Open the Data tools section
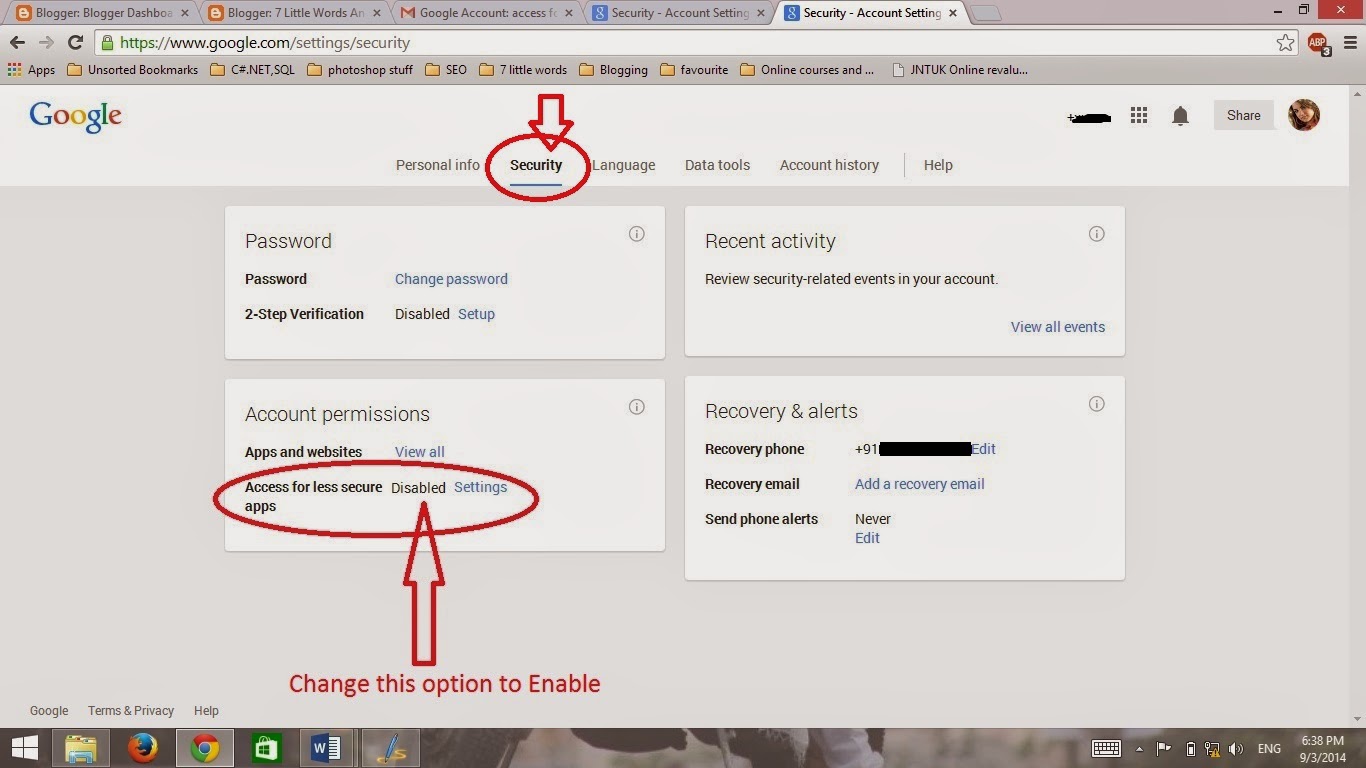1366x768 pixels. [x=717, y=165]
